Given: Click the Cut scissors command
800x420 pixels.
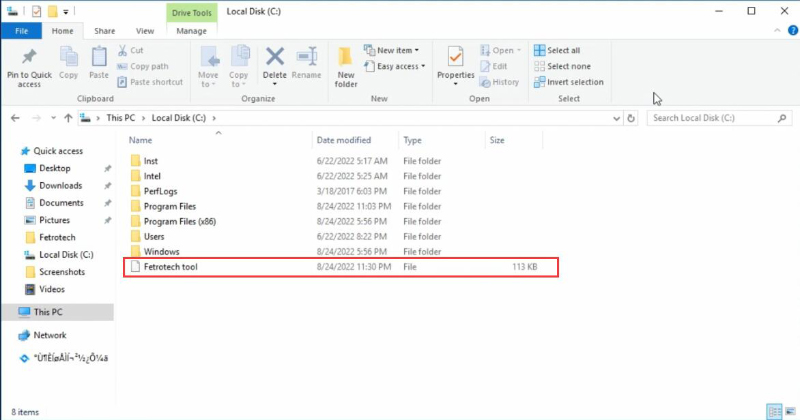Looking at the screenshot, I should (131, 50).
